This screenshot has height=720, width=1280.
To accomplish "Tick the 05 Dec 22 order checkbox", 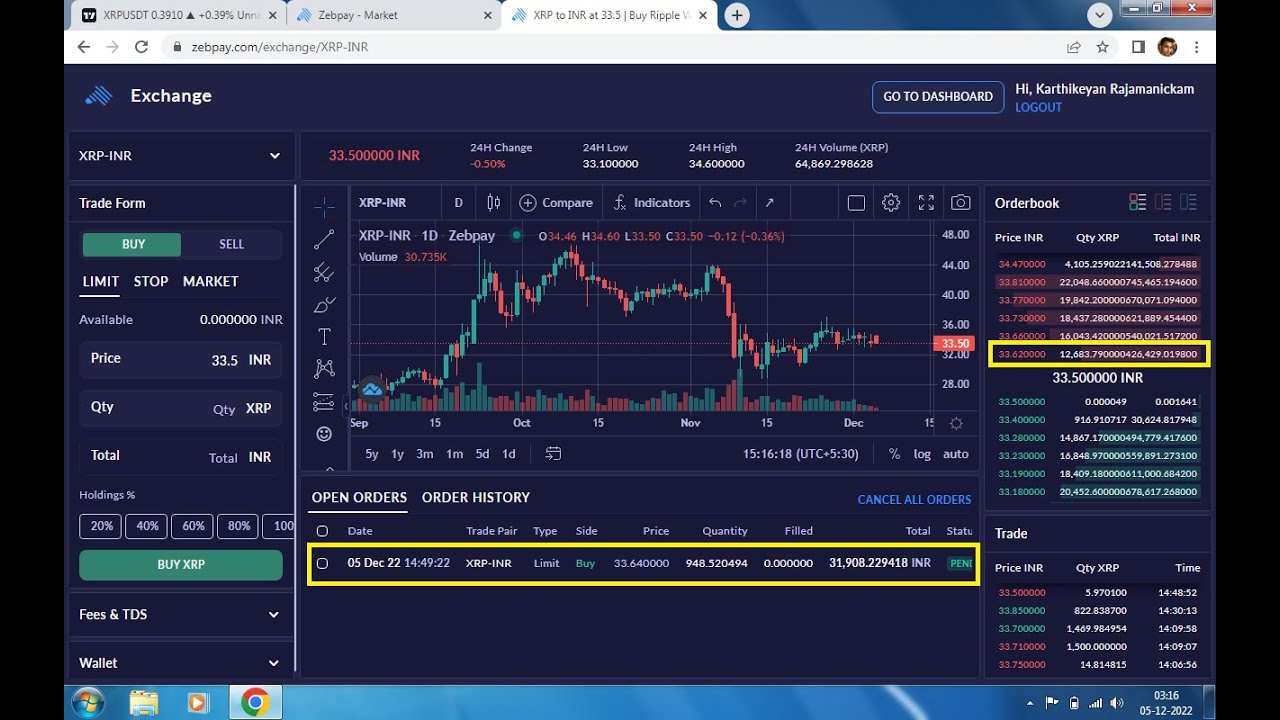I will pyautogui.click(x=322, y=563).
